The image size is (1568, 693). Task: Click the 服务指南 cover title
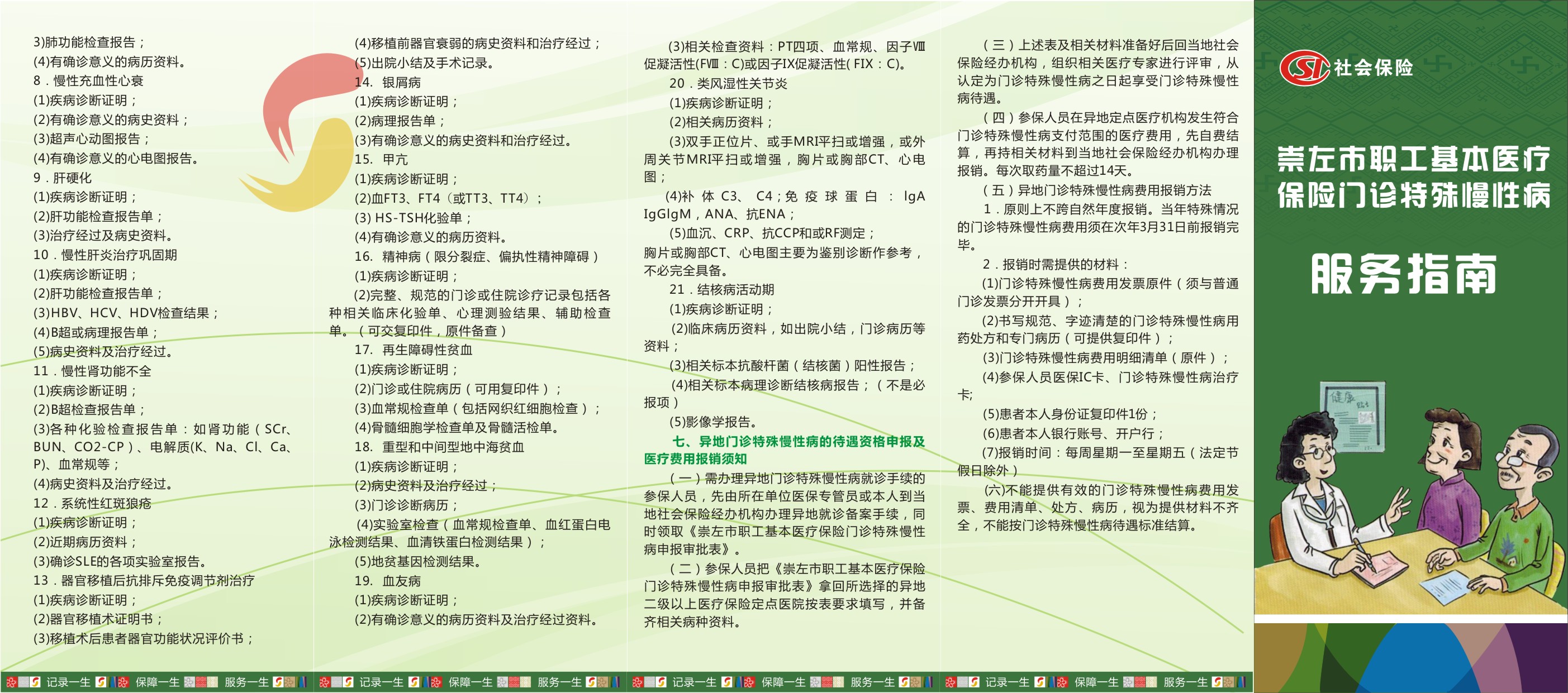point(1404,274)
